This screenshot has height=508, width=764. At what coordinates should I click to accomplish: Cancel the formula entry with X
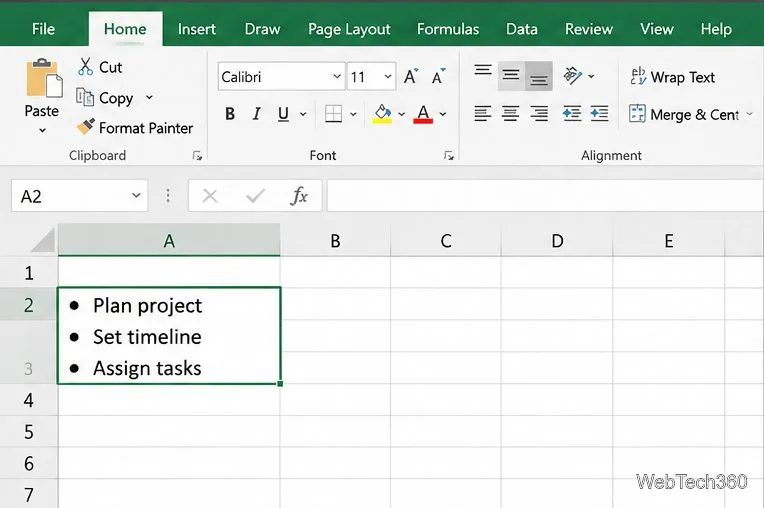tap(210, 196)
